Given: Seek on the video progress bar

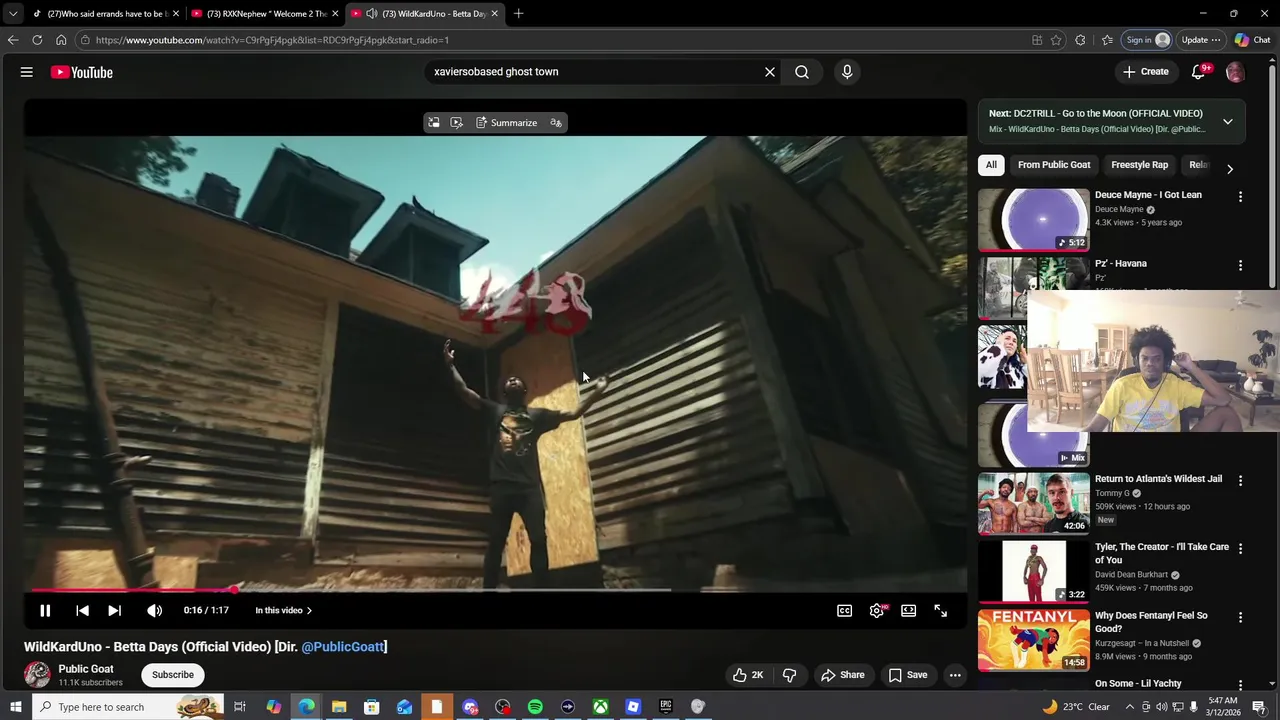Looking at the screenshot, I should tap(496, 589).
